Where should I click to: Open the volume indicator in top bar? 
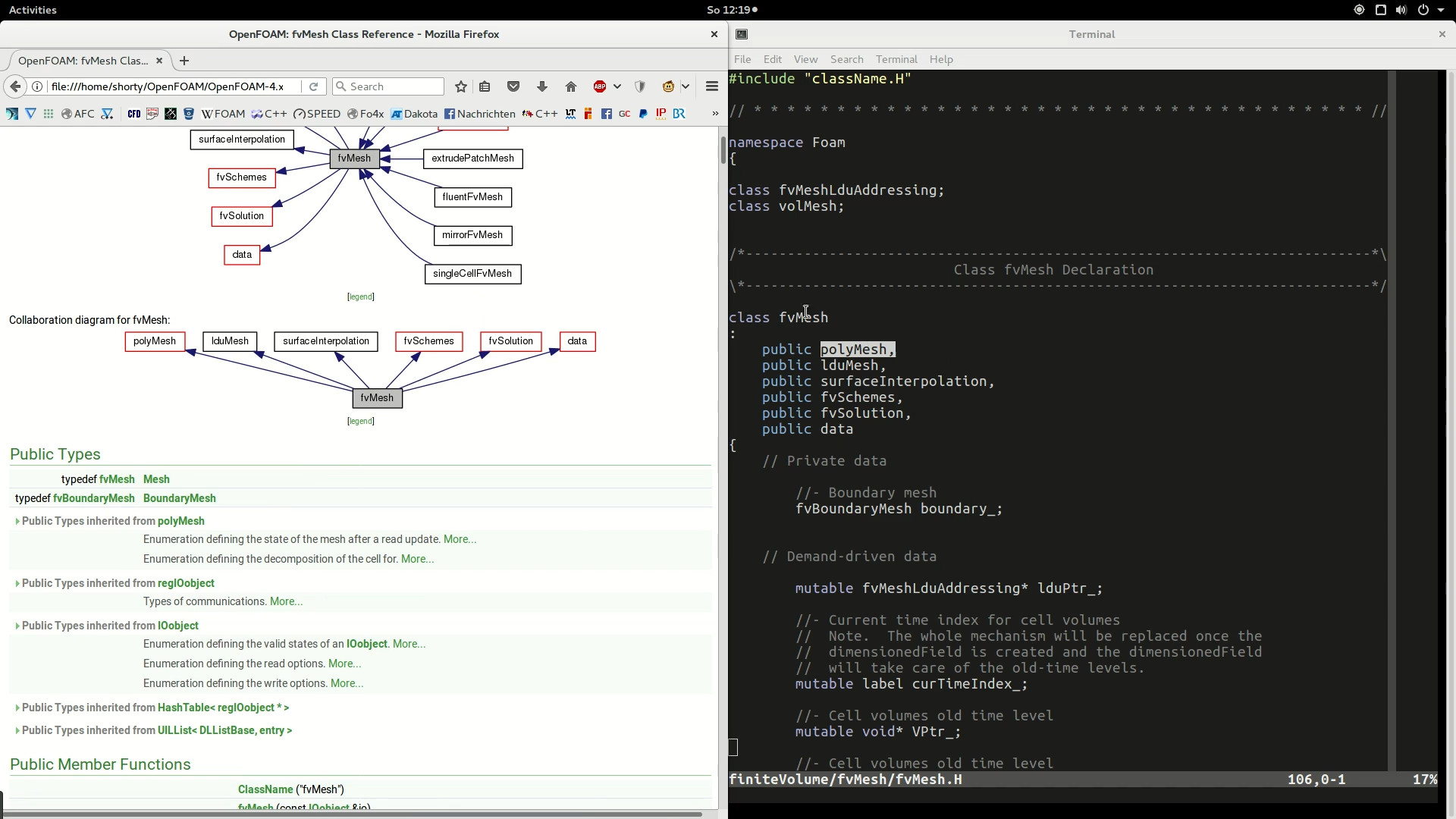point(1401,10)
